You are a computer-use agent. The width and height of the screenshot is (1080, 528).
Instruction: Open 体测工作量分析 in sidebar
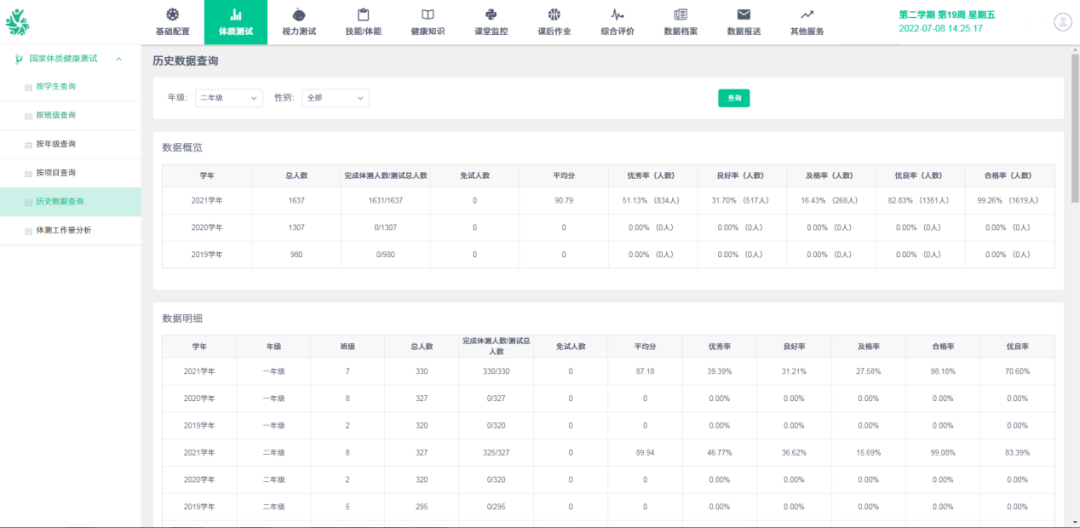click(70, 231)
